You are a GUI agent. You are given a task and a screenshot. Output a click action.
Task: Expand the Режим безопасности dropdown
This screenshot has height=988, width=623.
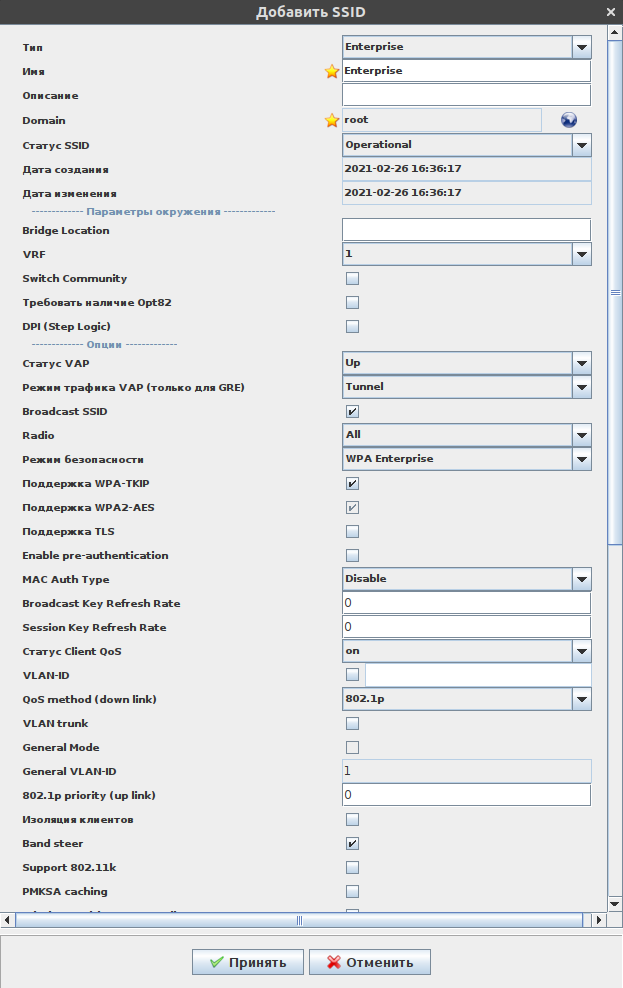581,459
